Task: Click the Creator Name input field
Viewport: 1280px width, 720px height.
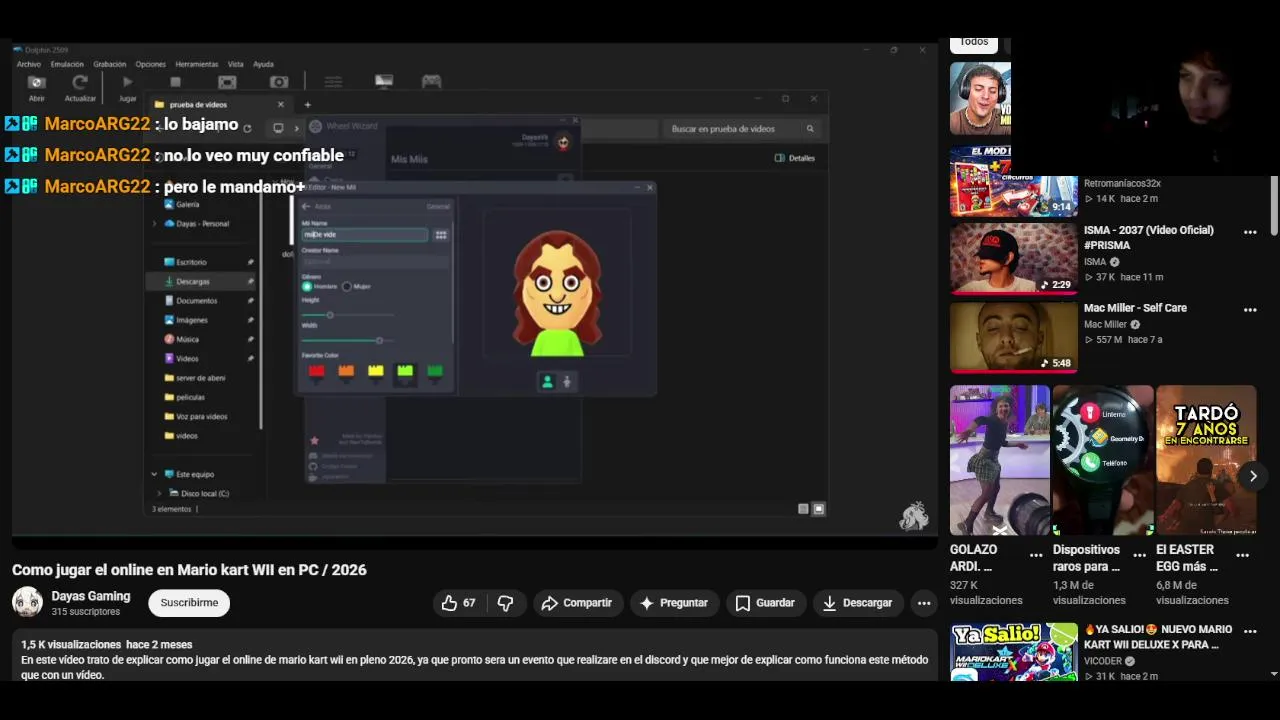Action: [375, 261]
